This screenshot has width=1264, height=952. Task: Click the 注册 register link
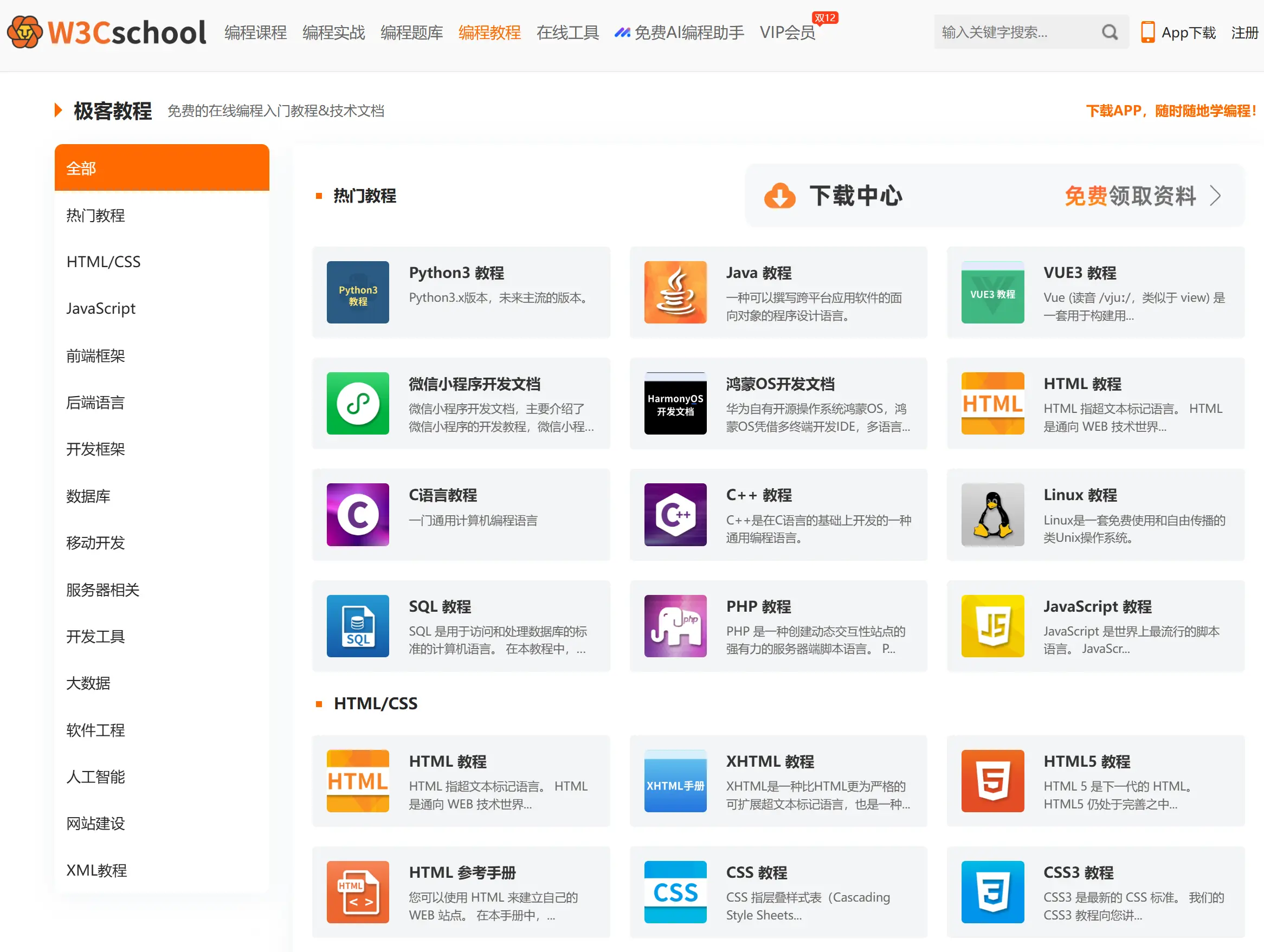(1244, 33)
